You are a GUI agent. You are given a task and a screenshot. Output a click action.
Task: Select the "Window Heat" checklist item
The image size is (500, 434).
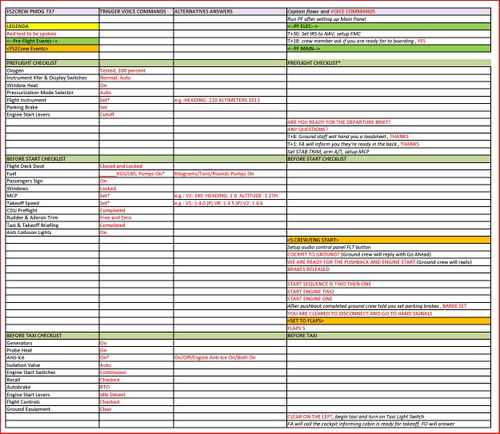[x=52, y=85]
